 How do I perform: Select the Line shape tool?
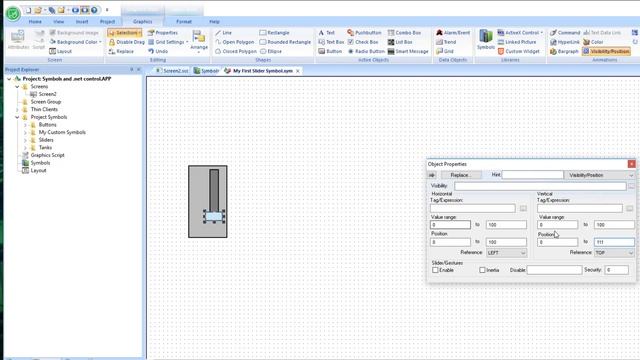coord(223,33)
